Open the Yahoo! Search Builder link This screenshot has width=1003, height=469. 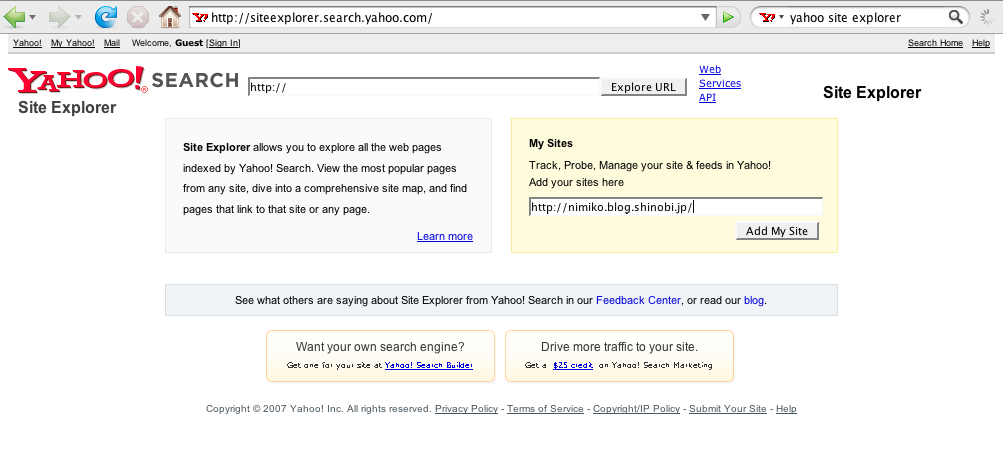click(x=429, y=365)
